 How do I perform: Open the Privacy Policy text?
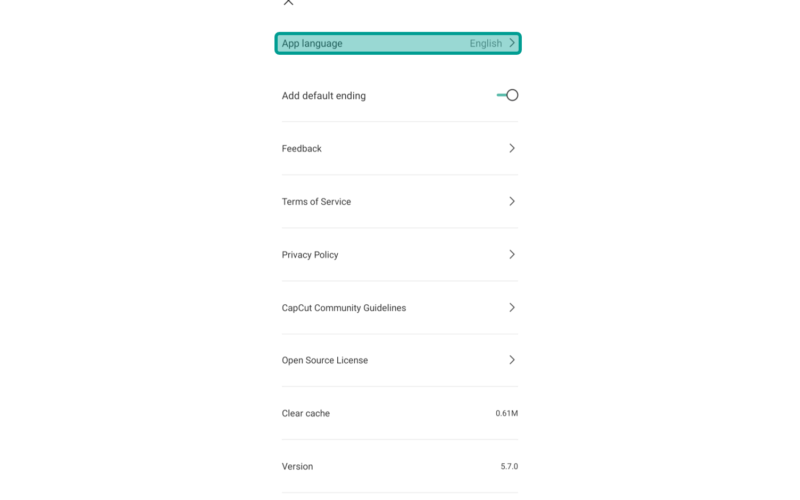(310, 255)
